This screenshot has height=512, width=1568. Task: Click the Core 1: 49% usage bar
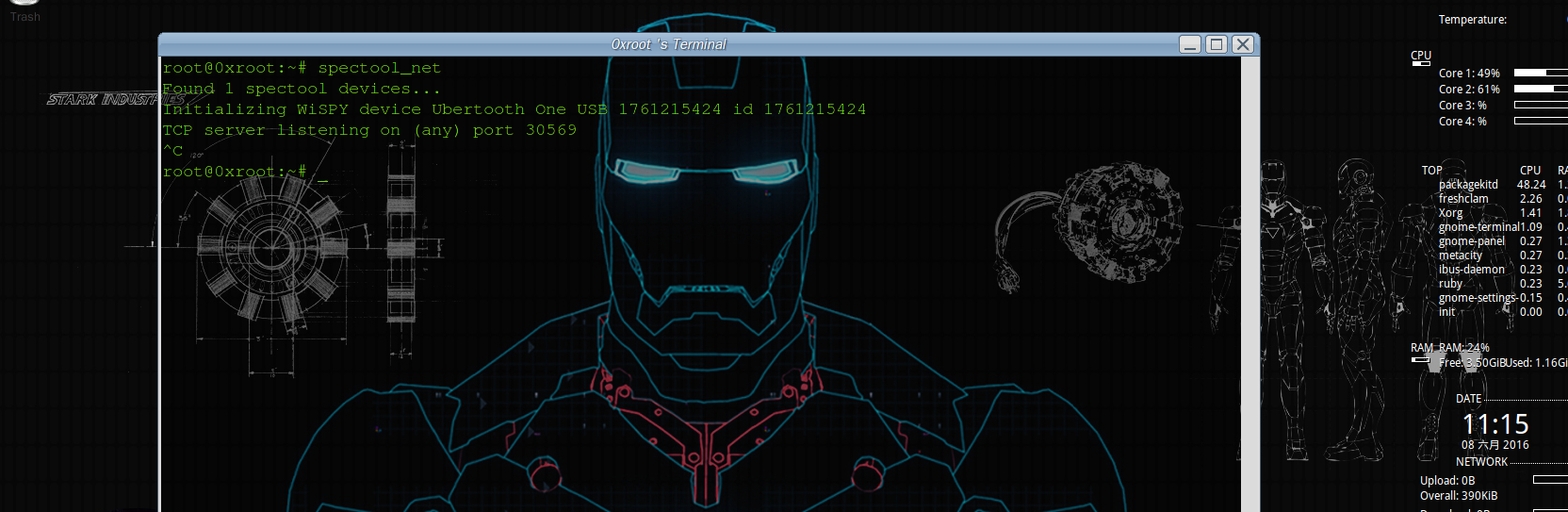pos(1541,73)
